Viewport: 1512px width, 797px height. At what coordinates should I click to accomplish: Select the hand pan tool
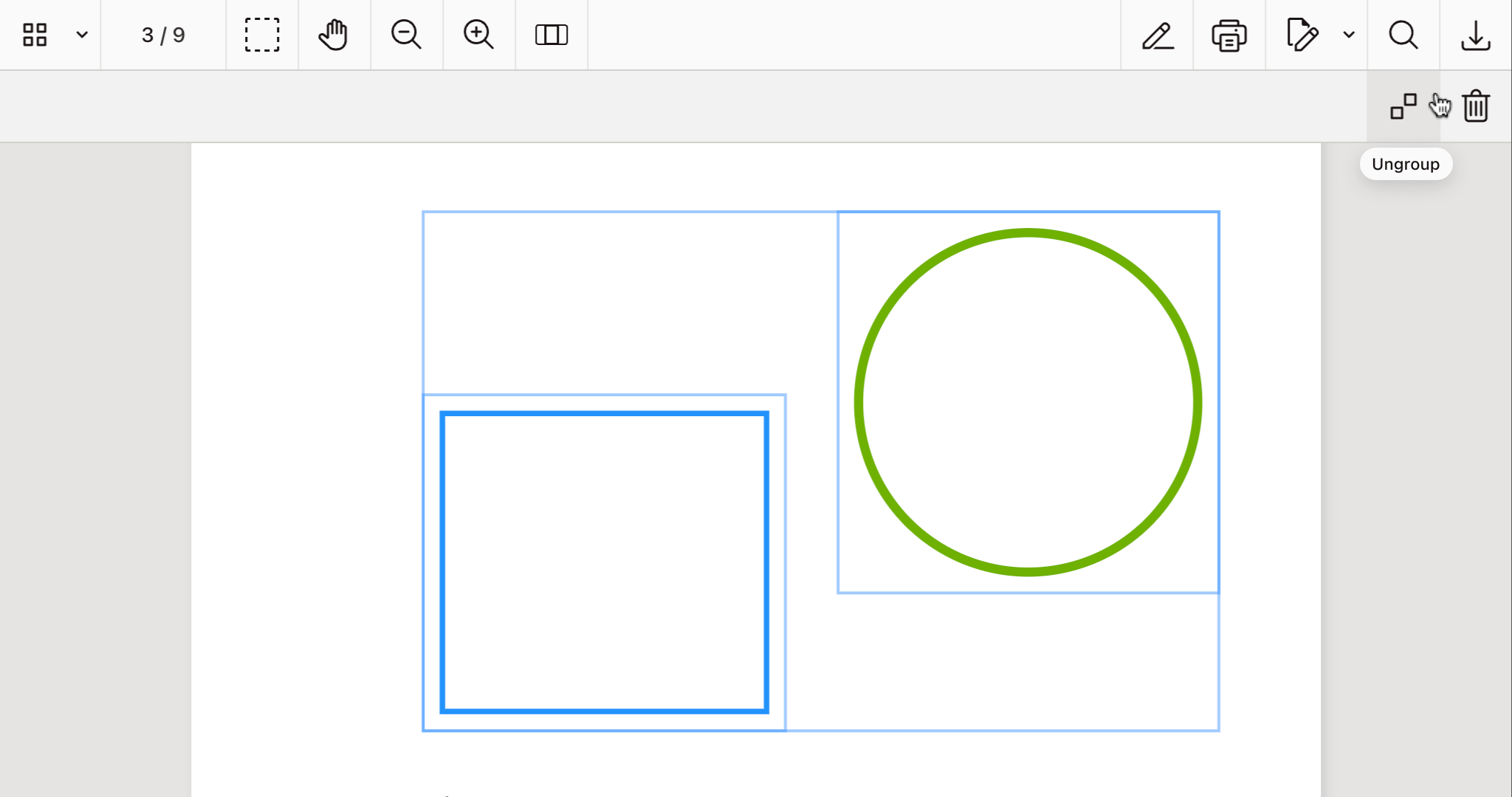point(333,34)
